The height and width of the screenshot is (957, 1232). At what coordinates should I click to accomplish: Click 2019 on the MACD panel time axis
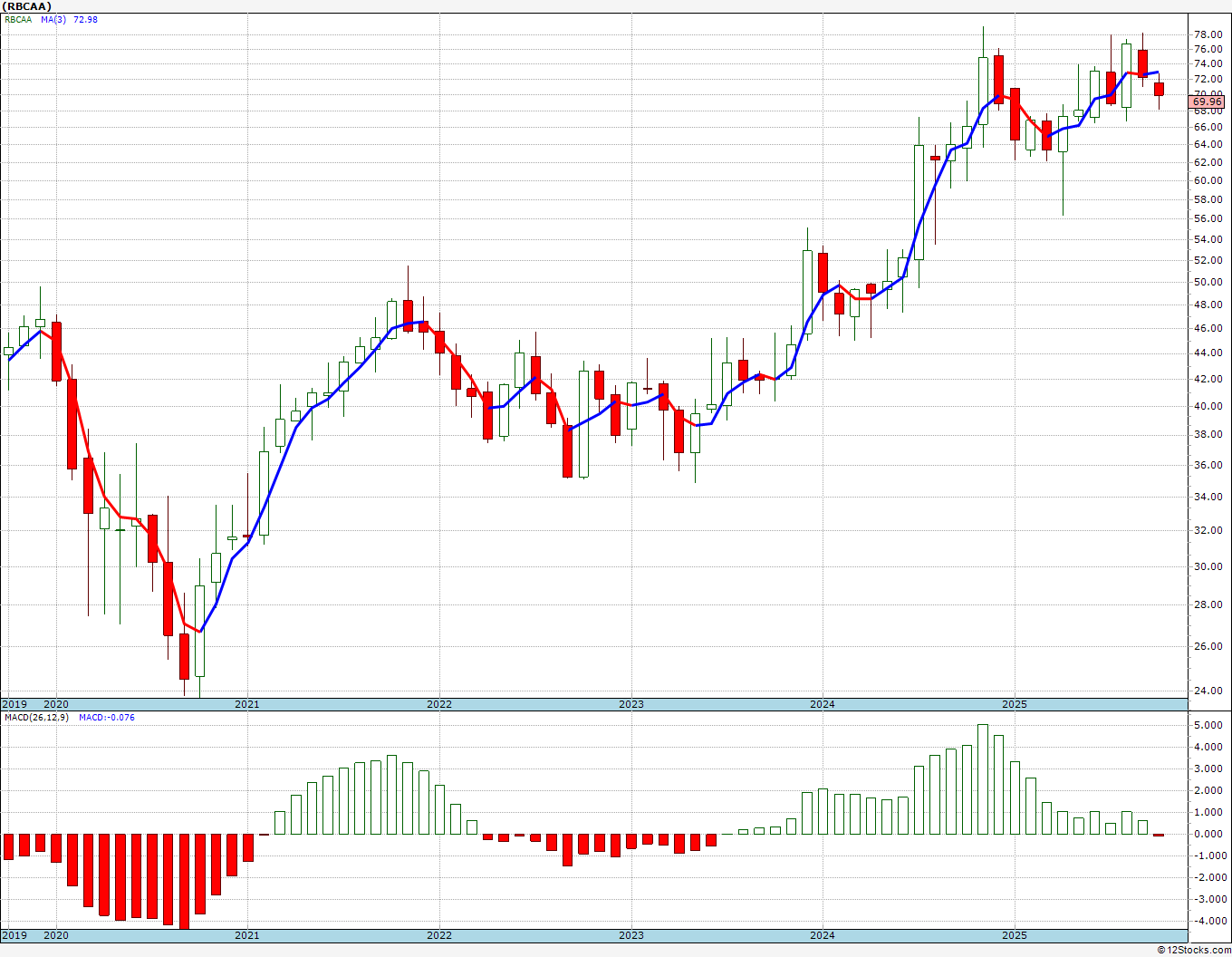pos(14,935)
